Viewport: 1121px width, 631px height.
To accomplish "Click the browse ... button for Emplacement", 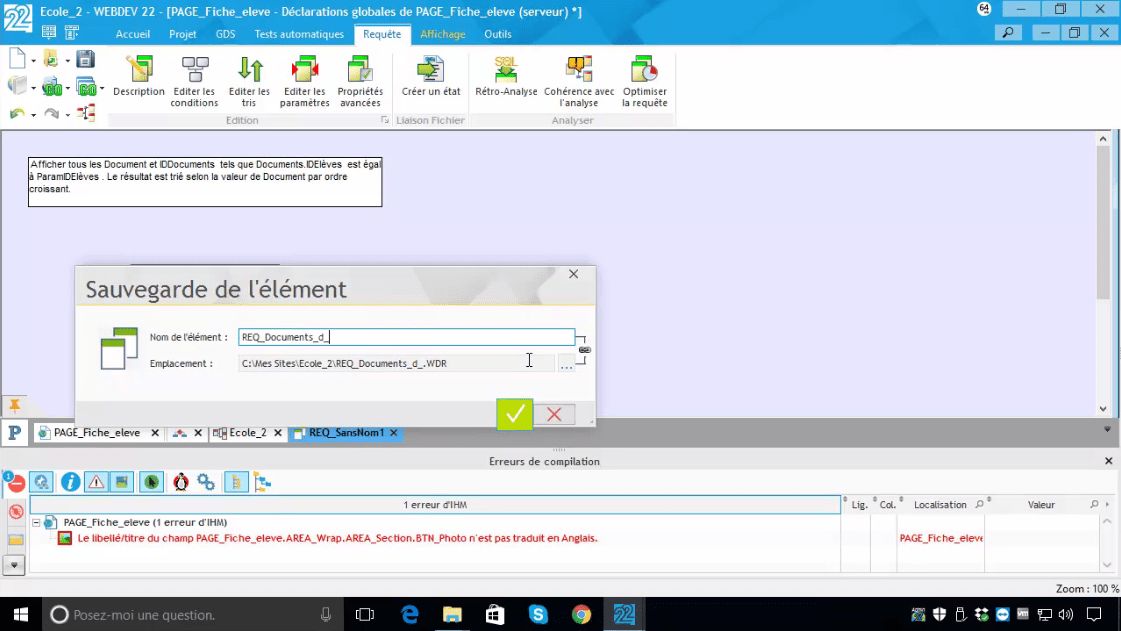I will [566, 364].
